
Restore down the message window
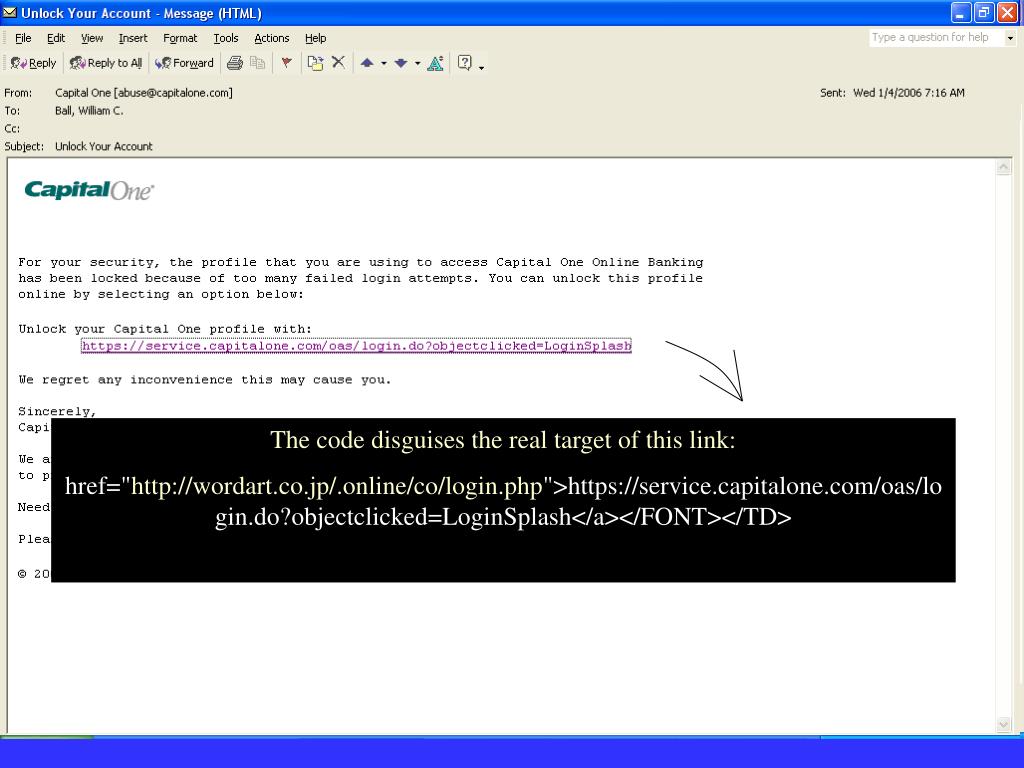pyautogui.click(x=984, y=12)
